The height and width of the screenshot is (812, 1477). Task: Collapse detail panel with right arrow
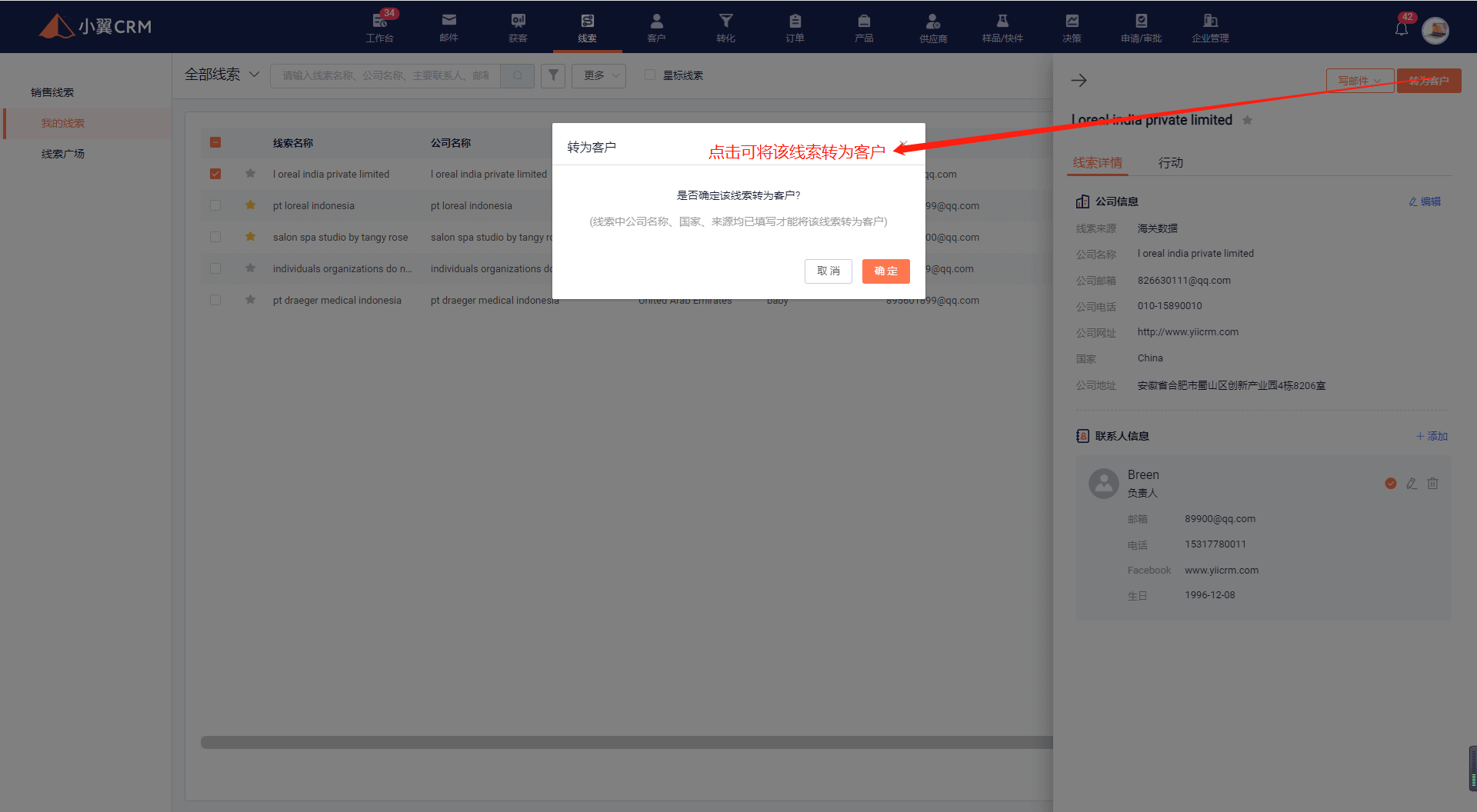pyautogui.click(x=1079, y=80)
